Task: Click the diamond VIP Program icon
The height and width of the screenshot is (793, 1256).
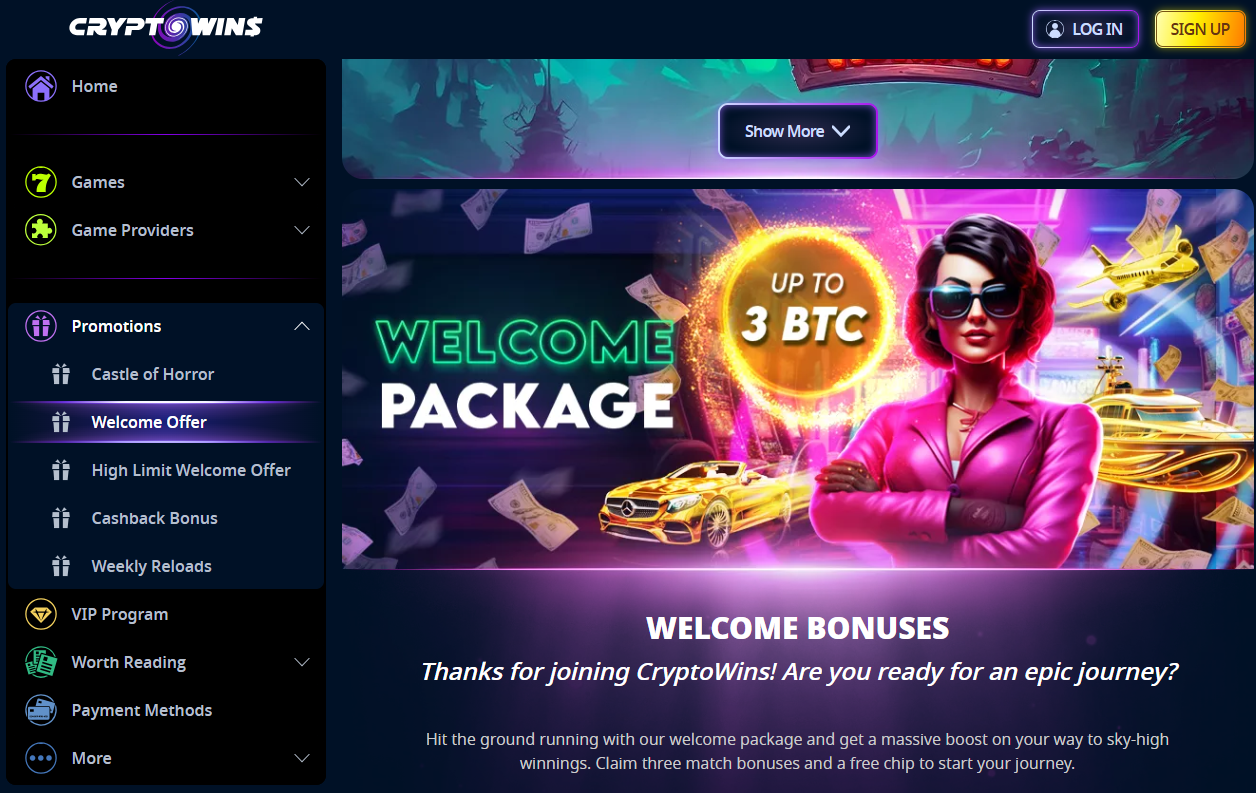Action: (x=41, y=614)
